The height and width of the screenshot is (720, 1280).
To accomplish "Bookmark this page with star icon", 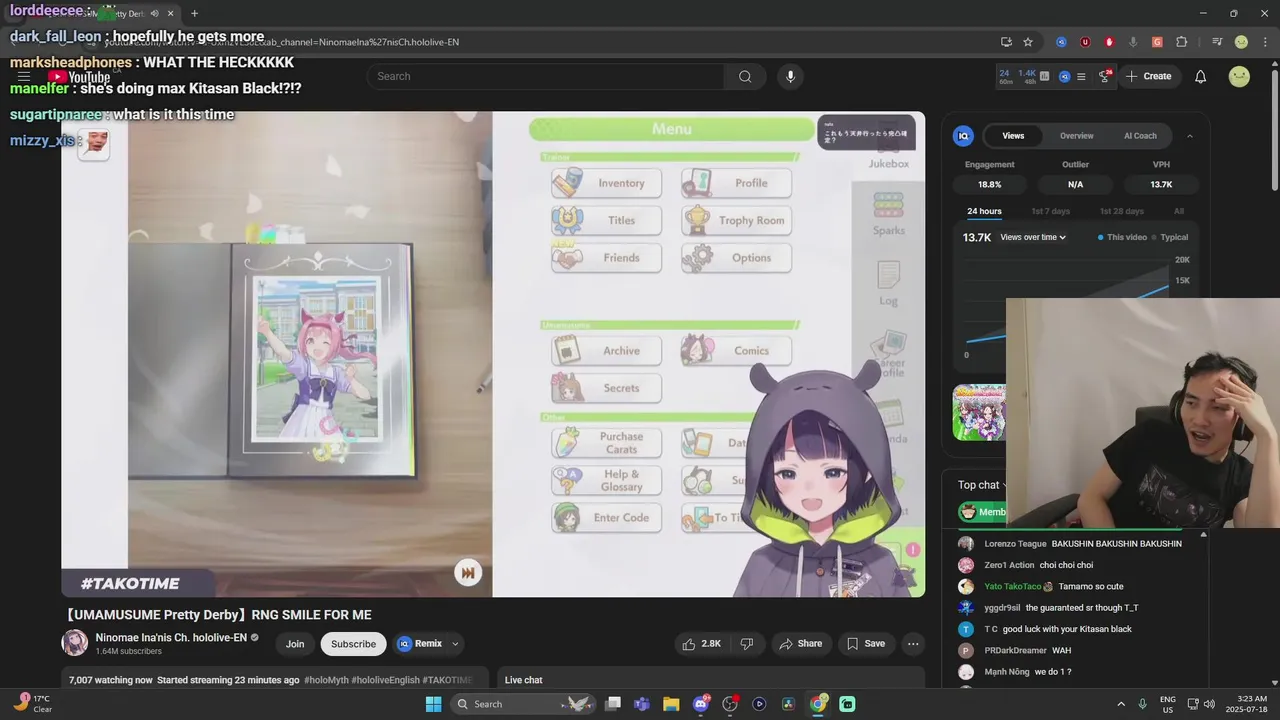I will point(1028,42).
